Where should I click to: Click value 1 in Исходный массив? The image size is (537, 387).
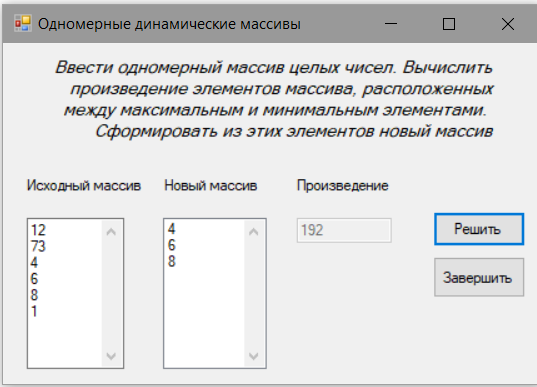tap(34, 311)
